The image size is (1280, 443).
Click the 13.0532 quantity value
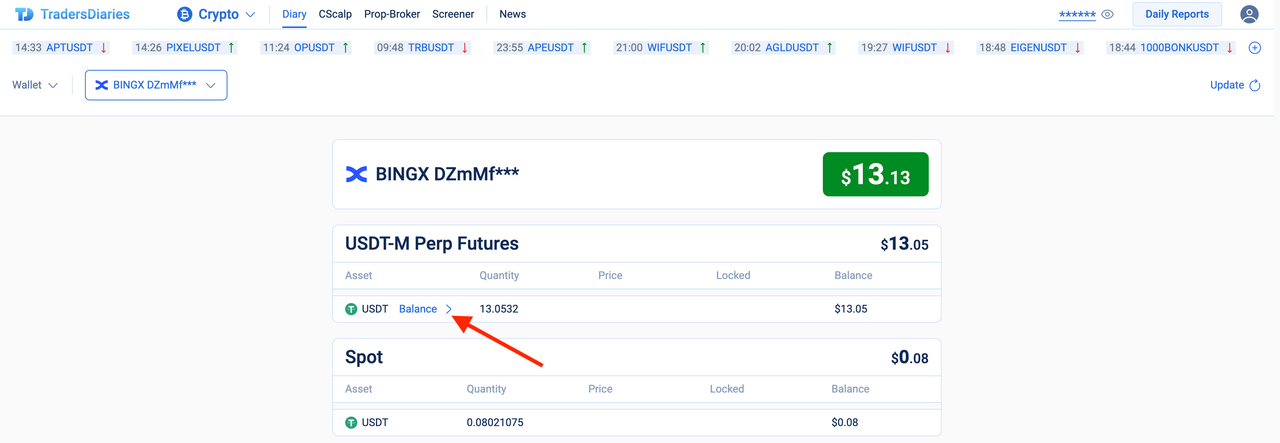click(x=499, y=309)
